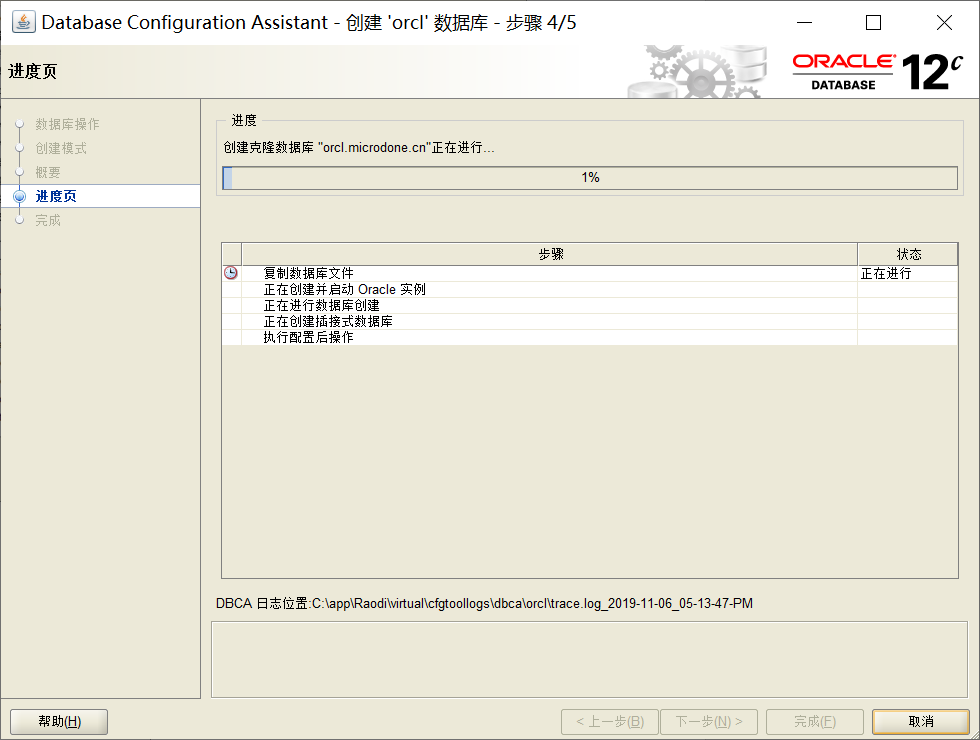Viewport: 980px width, 740px height.
Task: Click the Oracle Database 12c logo
Action: point(878,72)
